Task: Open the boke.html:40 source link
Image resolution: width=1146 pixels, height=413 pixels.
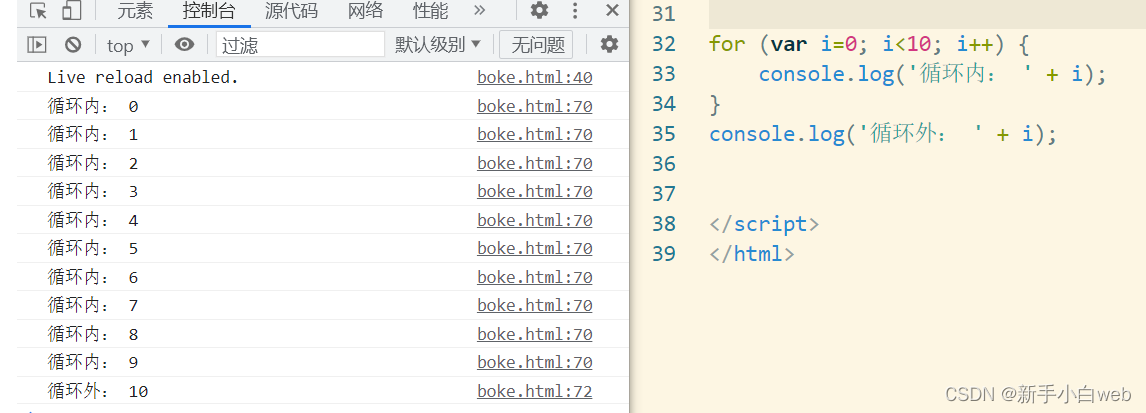Action: click(535, 77)
